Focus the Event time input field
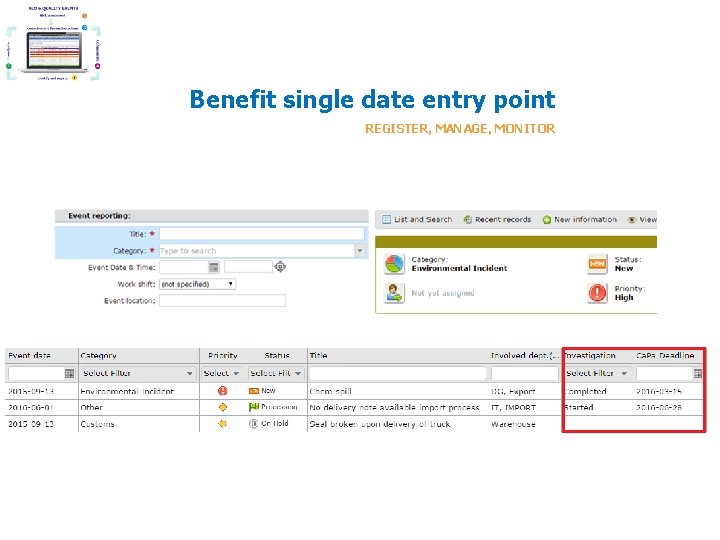Image resolution: width=720 pixels, height=540 pixels. click(x=248, y=267)
